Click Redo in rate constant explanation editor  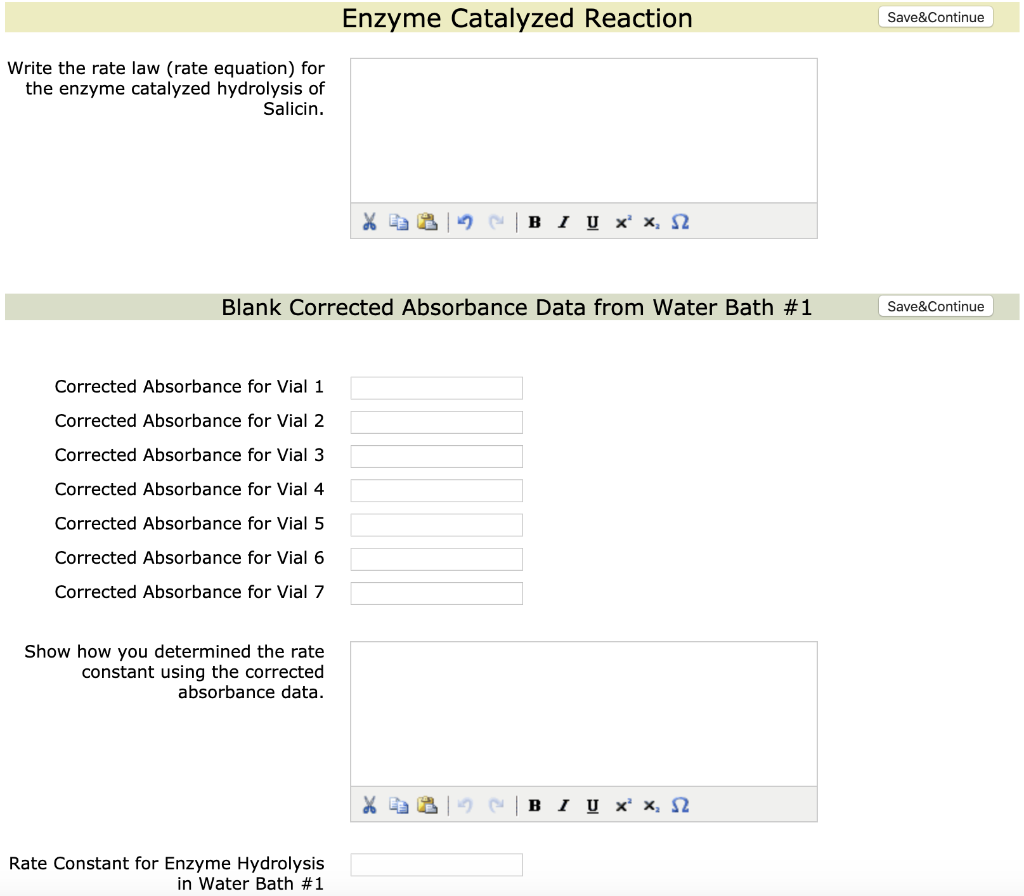pyautogui.click(x=496, y=805)
